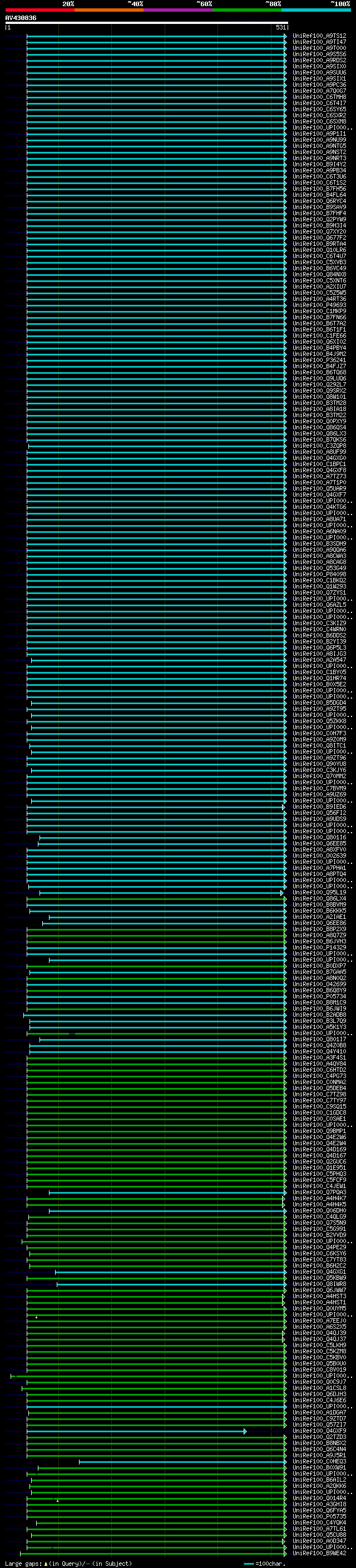
Task: Open hit UniRef100_A9RDS2
Action: pyautogui.click(x=319, y=60)
